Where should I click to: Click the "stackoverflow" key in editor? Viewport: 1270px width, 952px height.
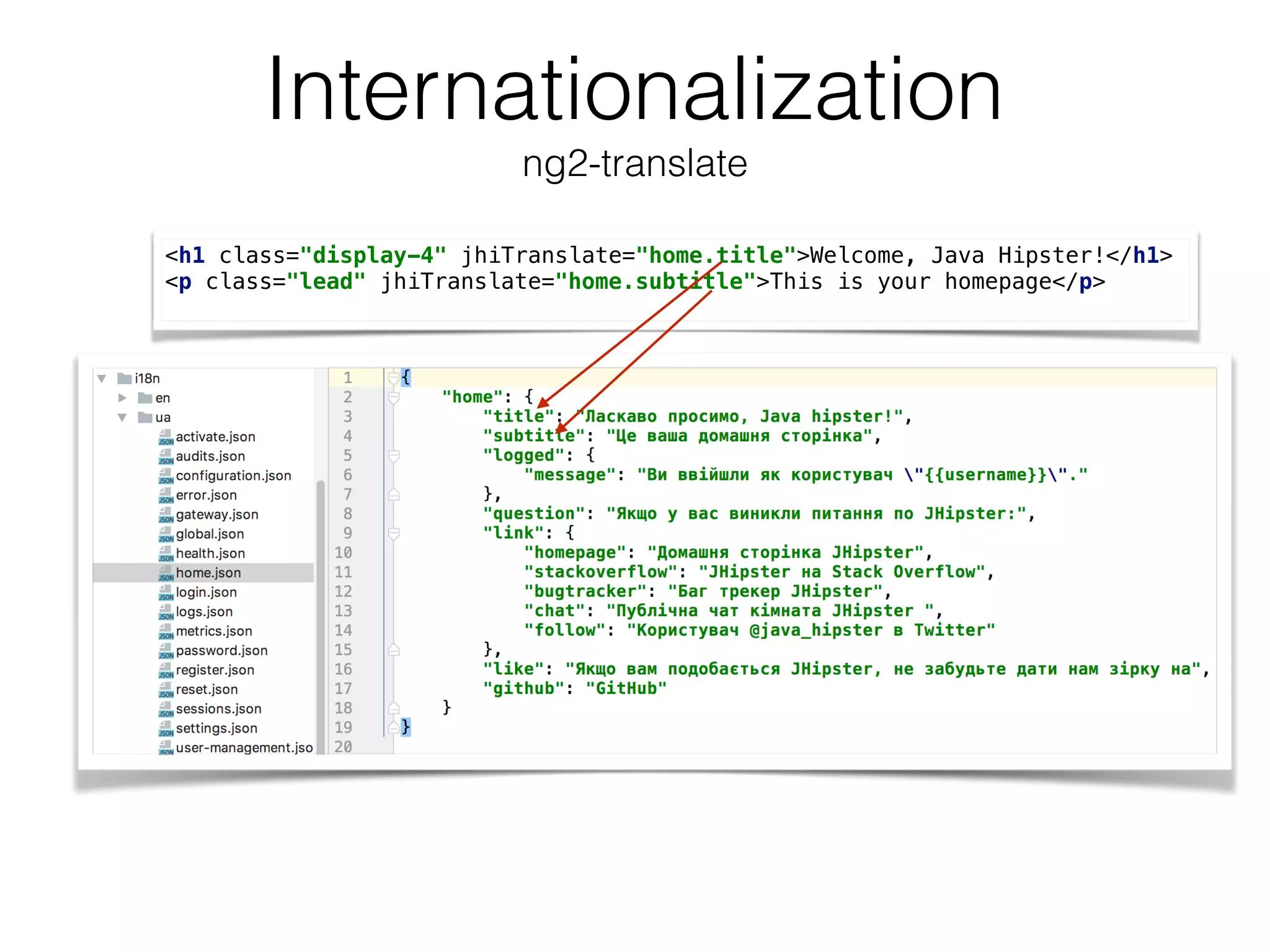point(601,572)
